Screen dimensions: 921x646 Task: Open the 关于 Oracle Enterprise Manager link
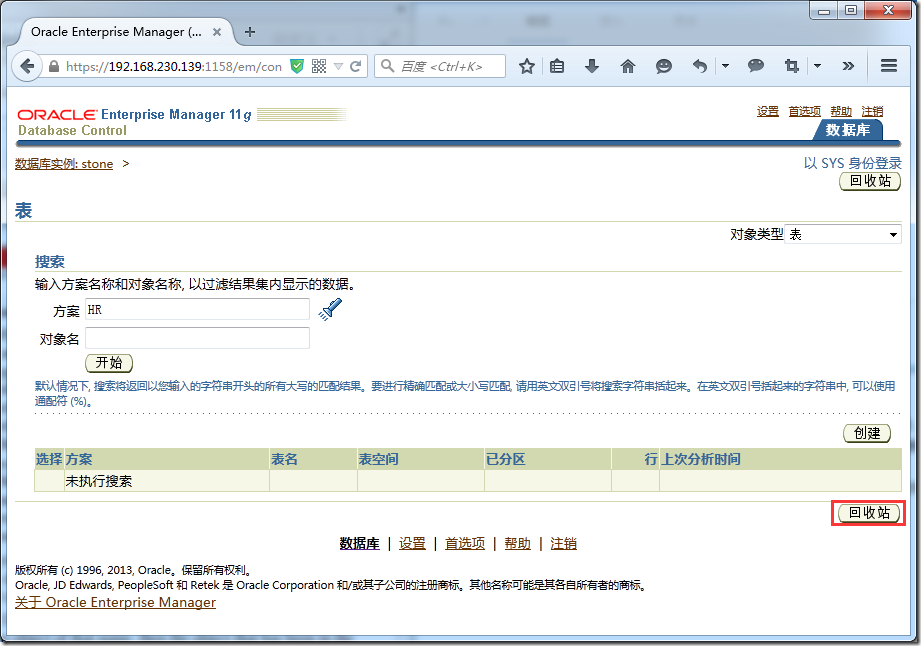[x=115, y=602]
